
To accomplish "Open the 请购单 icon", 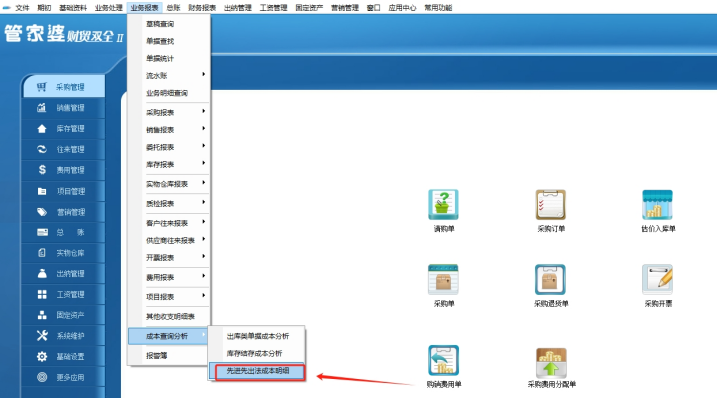I will point(443,205).
